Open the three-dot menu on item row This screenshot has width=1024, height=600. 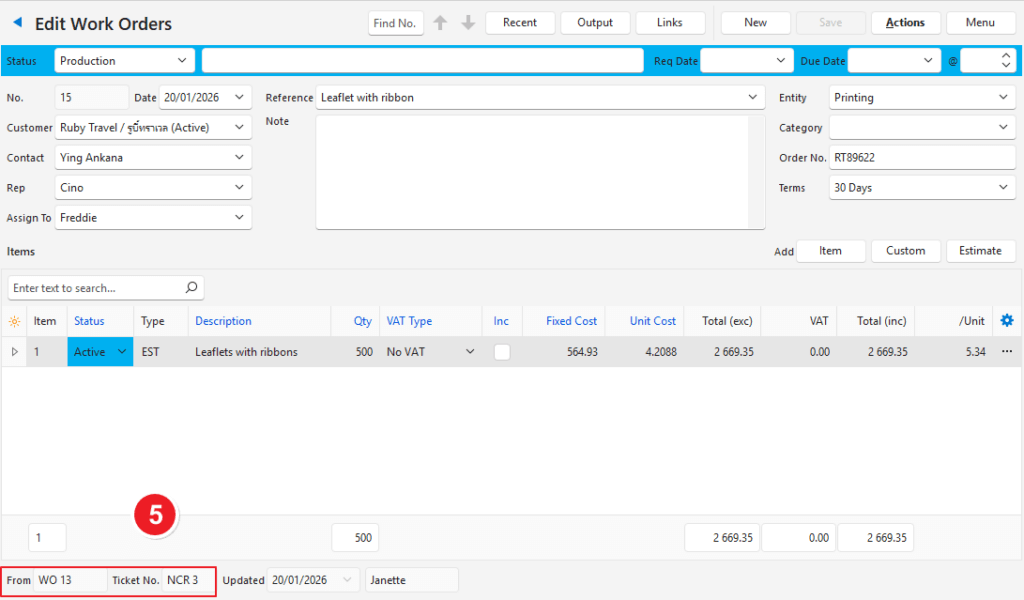point(1006,352)
